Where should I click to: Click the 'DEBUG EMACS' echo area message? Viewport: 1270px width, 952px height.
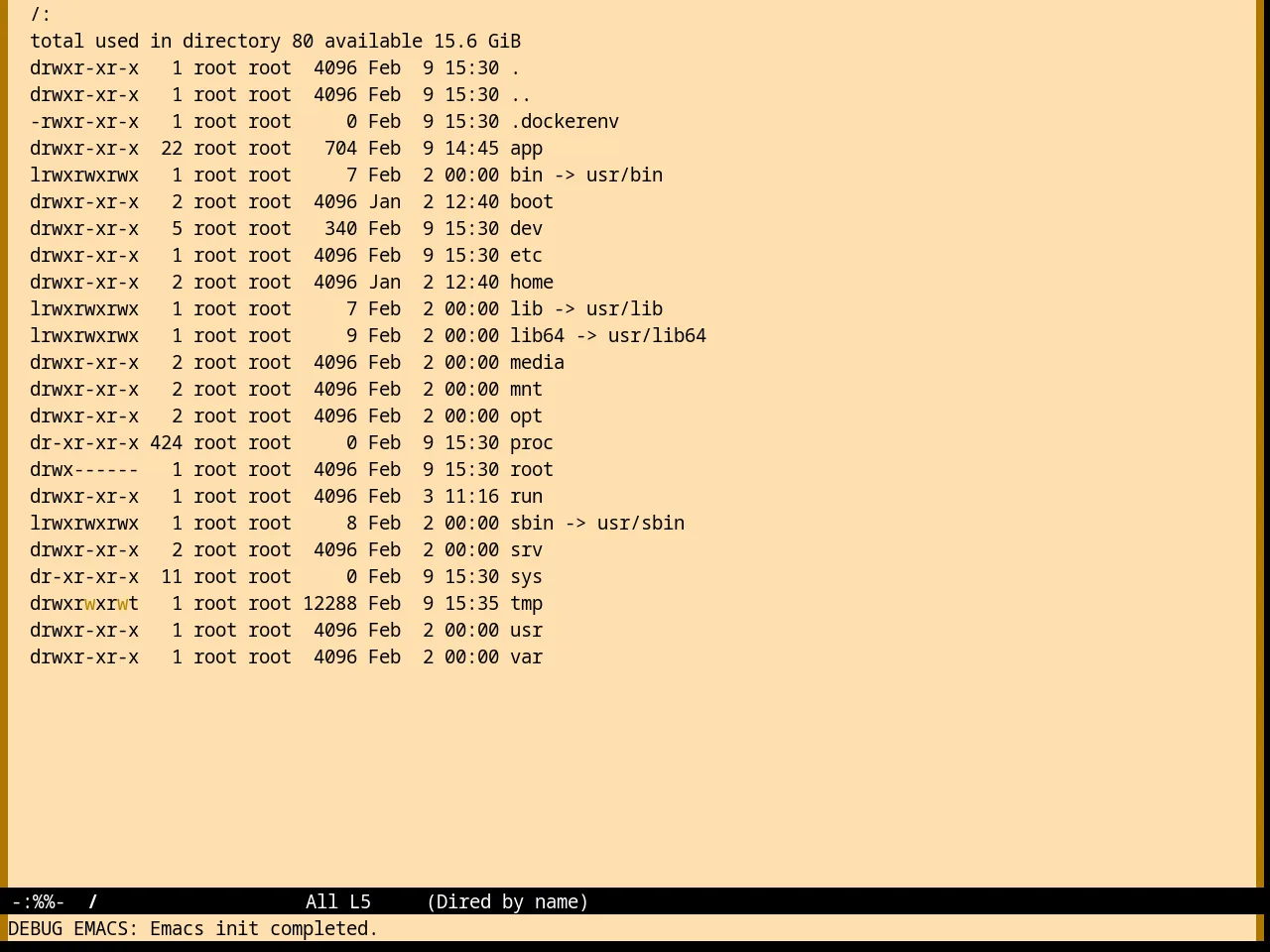coord(193,928)
